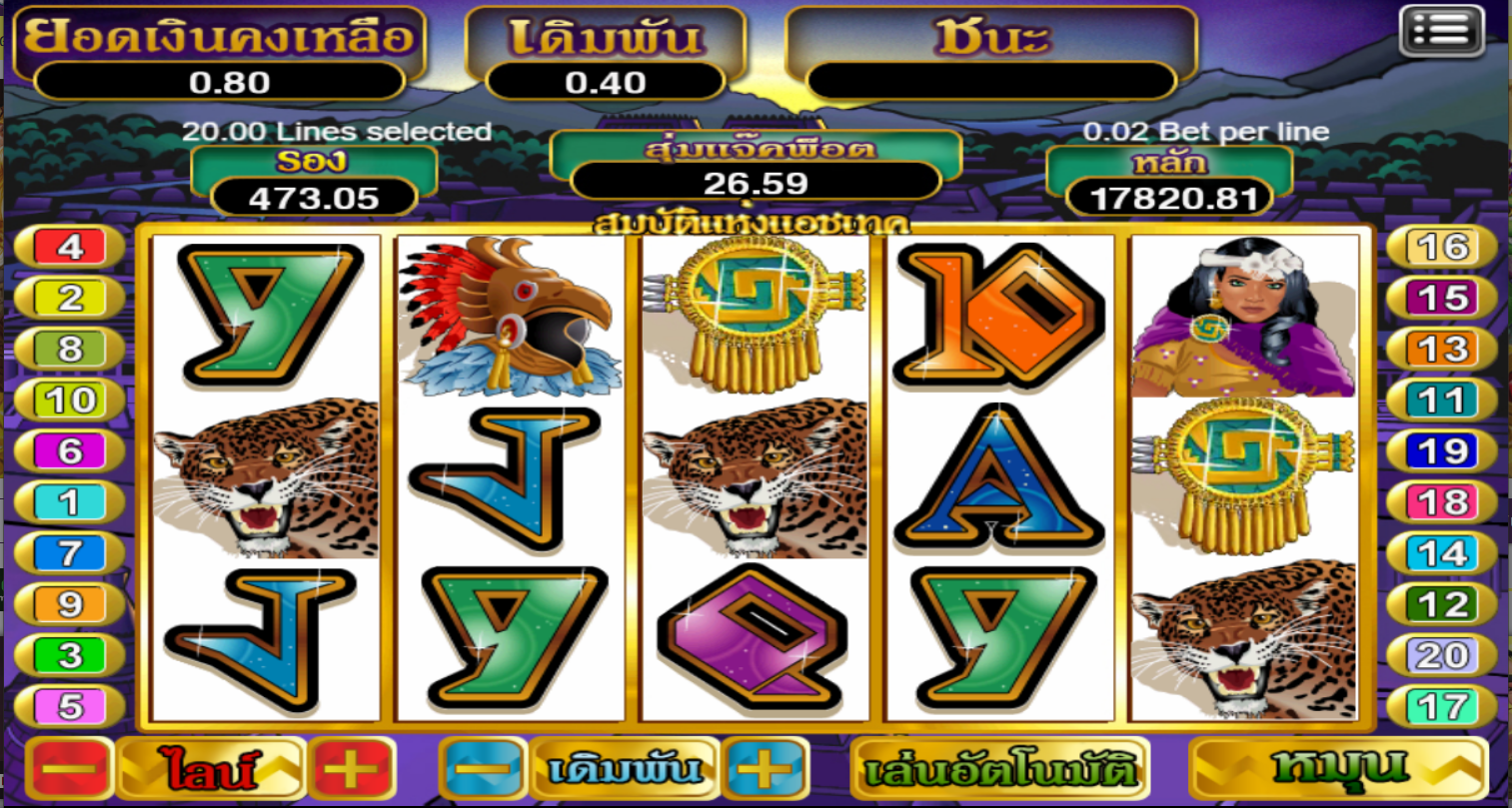Click the Aztec woman symbol

1244,316
